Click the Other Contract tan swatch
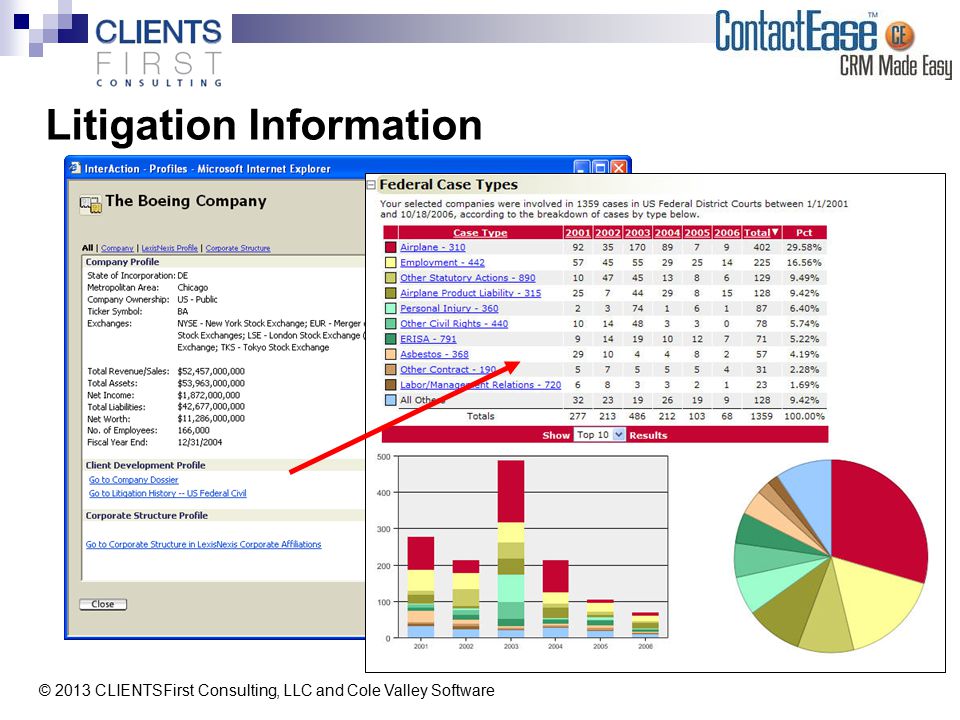Image resolution: width=960 pixels, height=720 pixels. pos(390,370)
